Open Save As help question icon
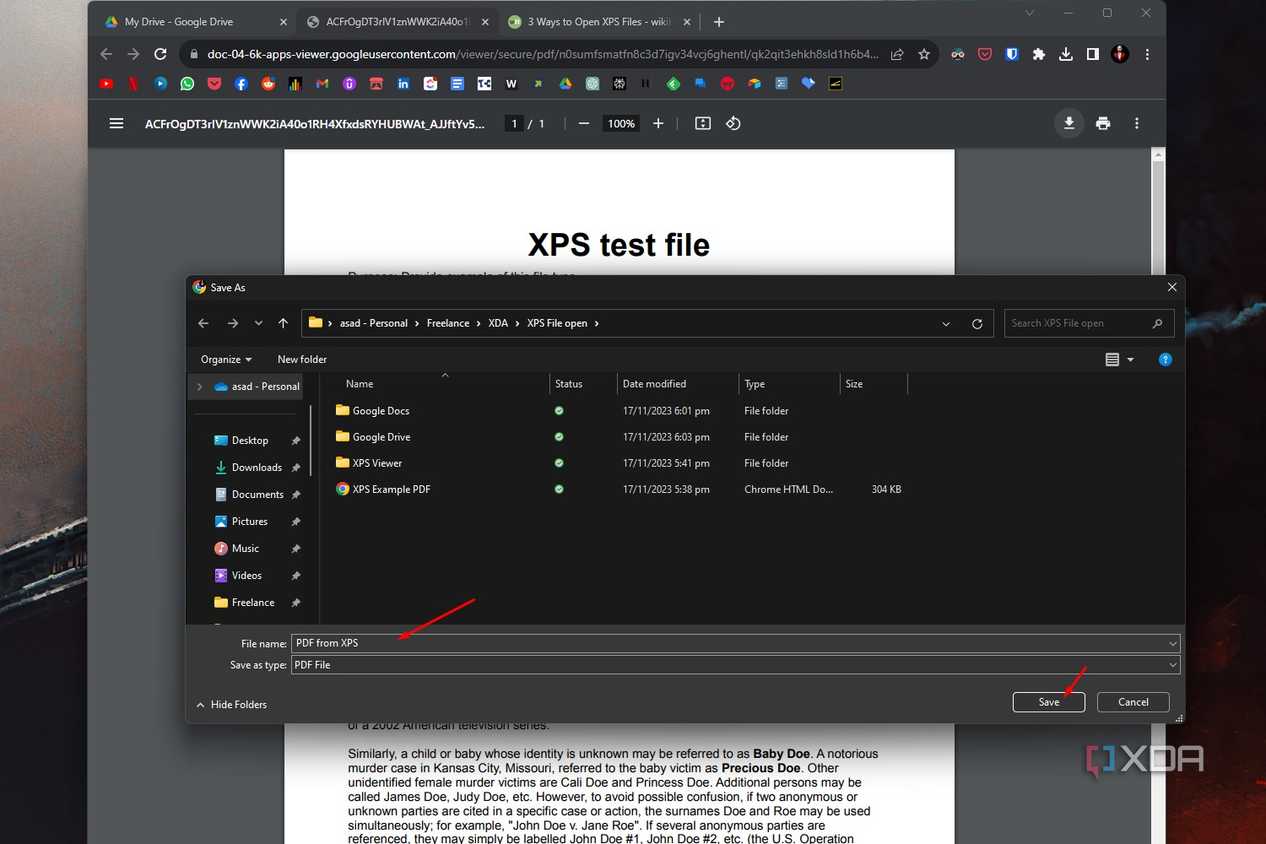1266x844 pixels. 1165,359
